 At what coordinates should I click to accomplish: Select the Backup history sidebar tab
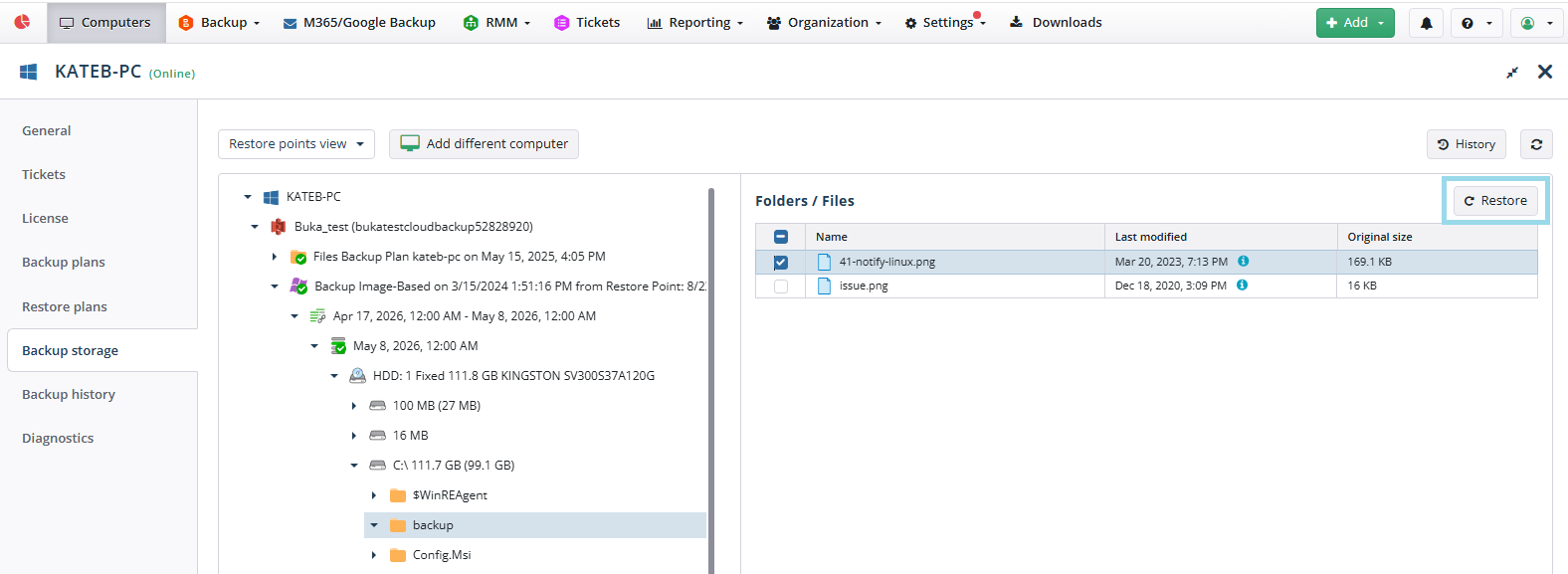[69, 395]
